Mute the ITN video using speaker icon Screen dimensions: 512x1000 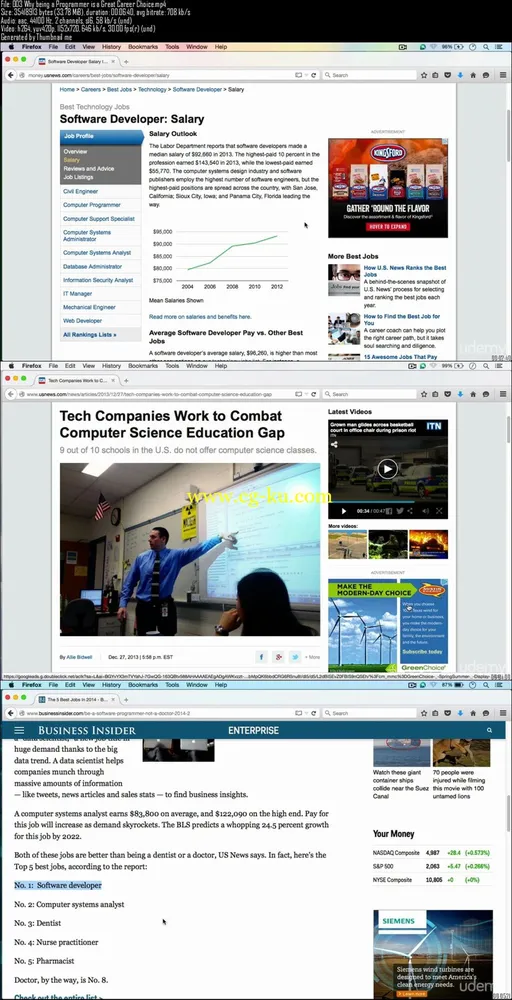pyautogui.click(x=425, y=511)
